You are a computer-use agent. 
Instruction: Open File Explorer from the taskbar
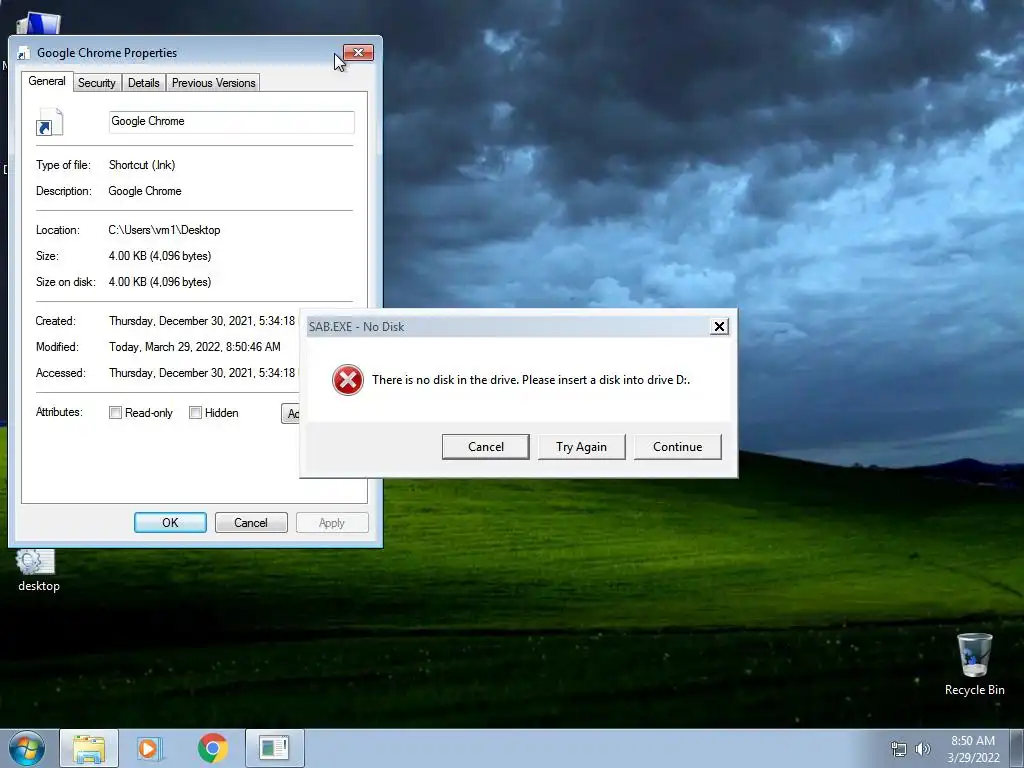pyautogui.click(x=89, y=748)
